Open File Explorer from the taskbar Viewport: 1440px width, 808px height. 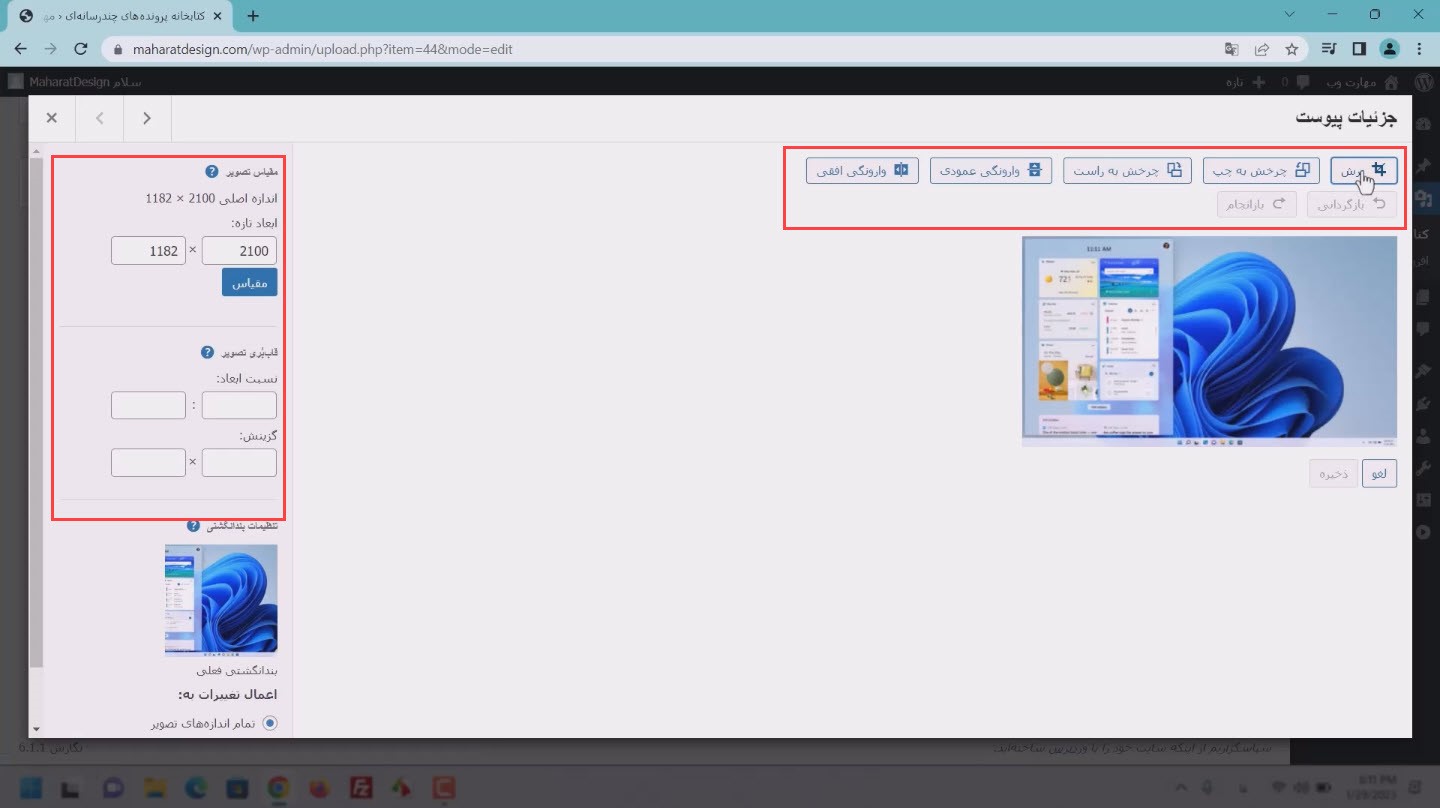pyautogui.click(x=153, y=789)
